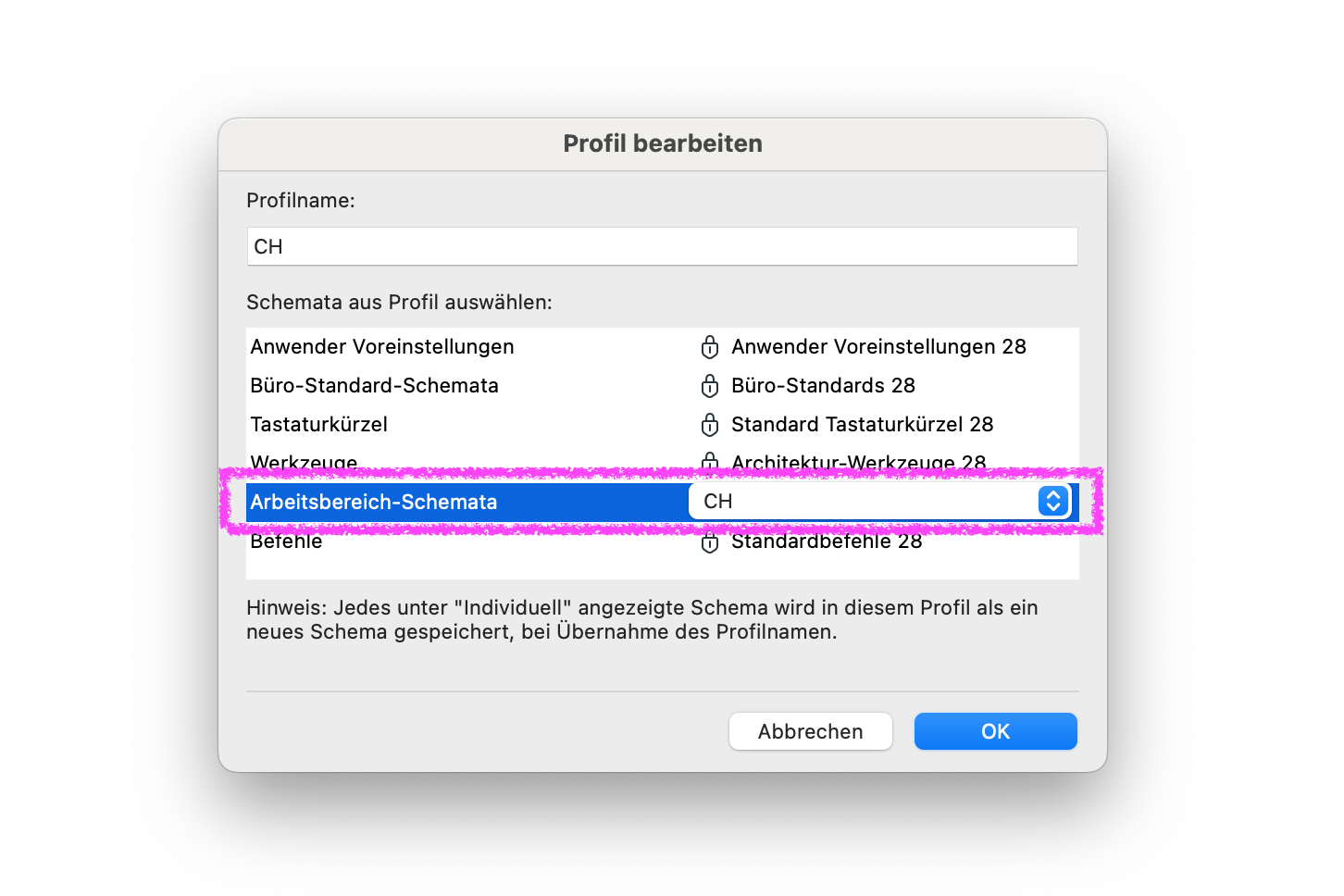Viewport: 1344px width, 896px height.
Task: Click lock icon beside Büro-Standards 28
Action: [x=710, y=386]
